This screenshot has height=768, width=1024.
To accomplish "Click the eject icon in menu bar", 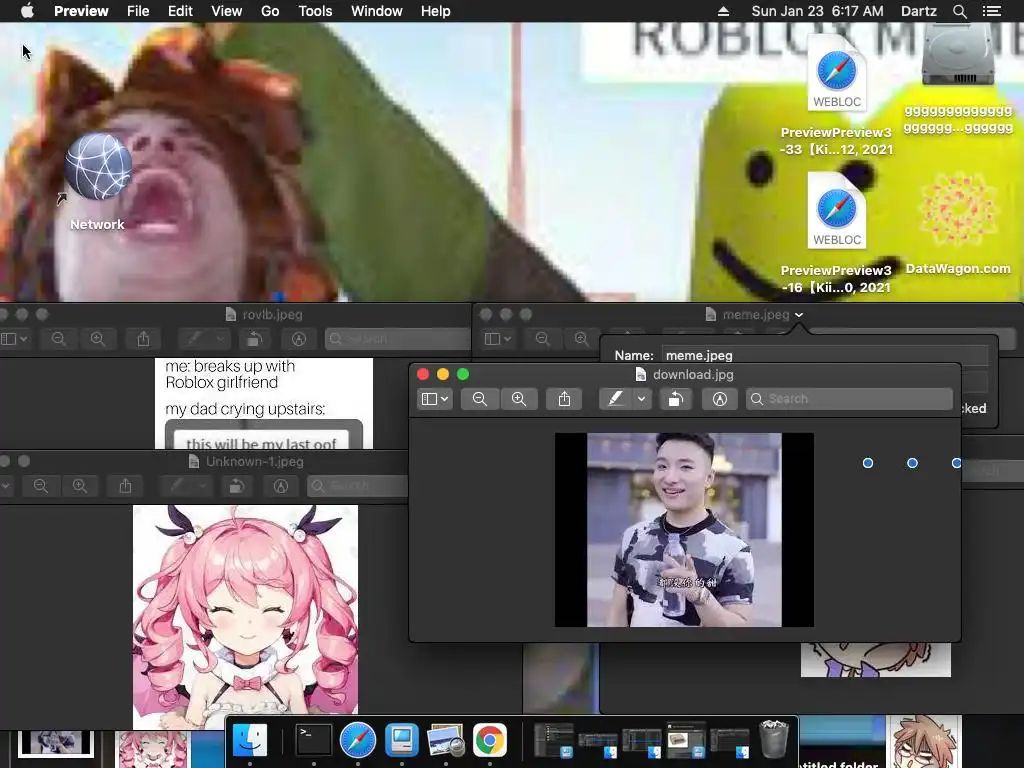I will point(724,11).
